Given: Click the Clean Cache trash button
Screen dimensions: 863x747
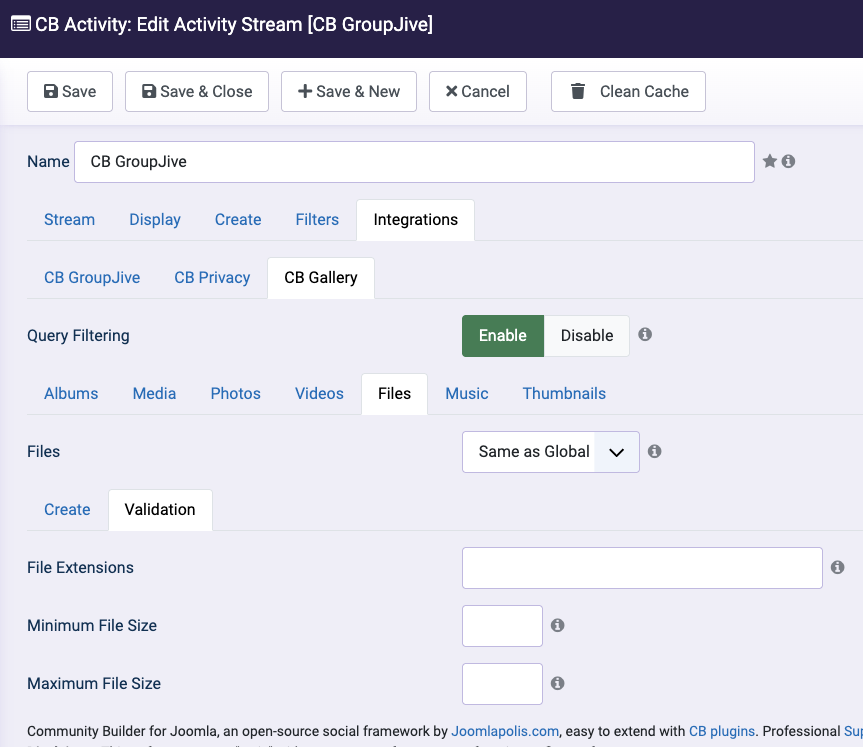Looking at the screenshot, I should click(x=628, y=91).
